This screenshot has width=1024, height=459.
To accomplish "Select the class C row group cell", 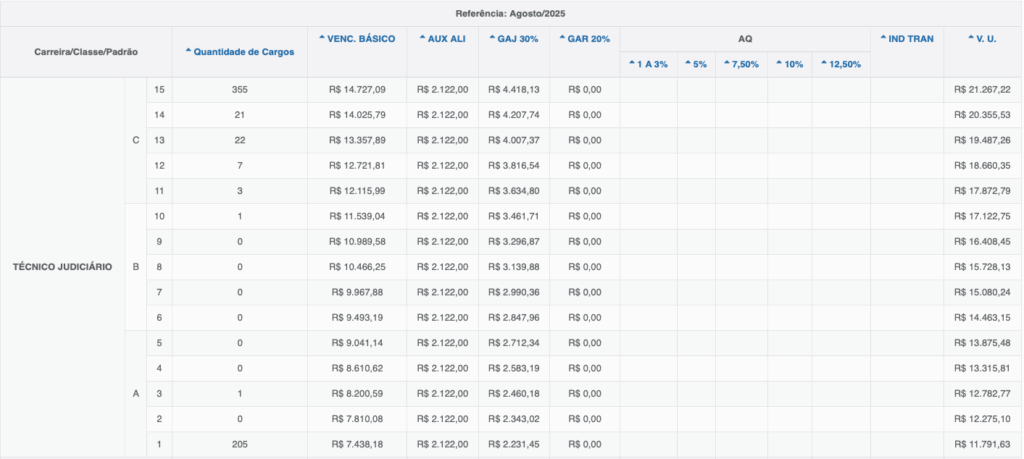I will pyautogui.click(x=136, y=139).
